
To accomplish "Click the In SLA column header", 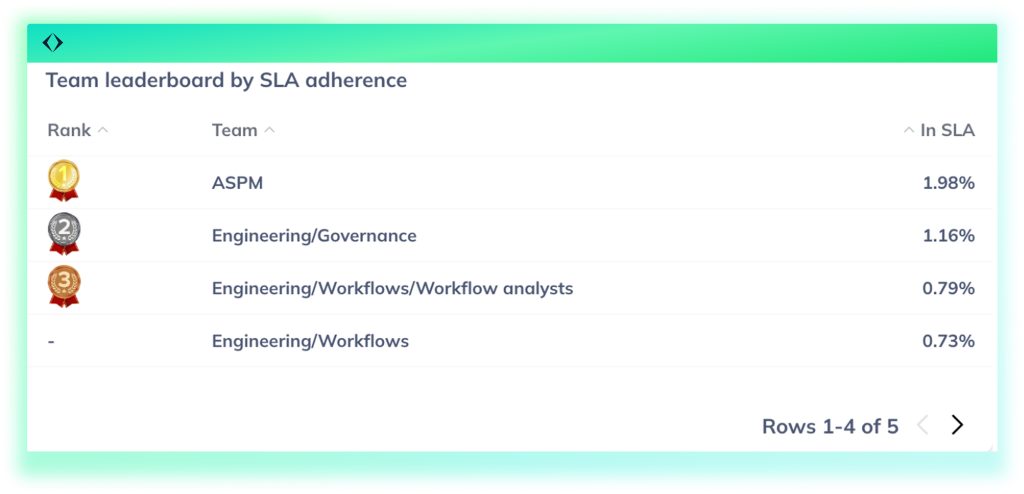I will coord(947,130).
